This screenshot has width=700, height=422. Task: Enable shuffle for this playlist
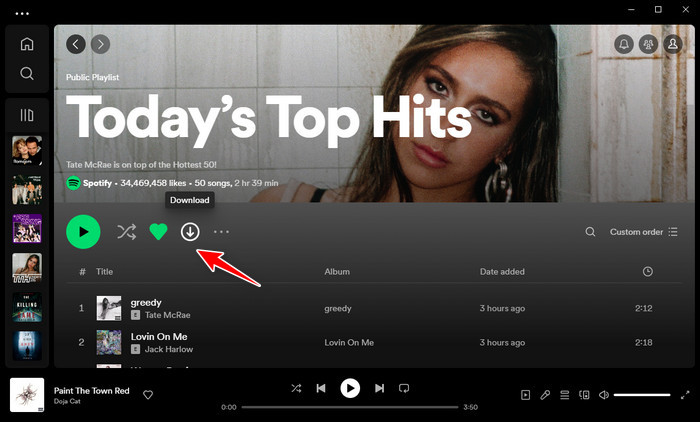pyautogui.click(x=127, y=232)
